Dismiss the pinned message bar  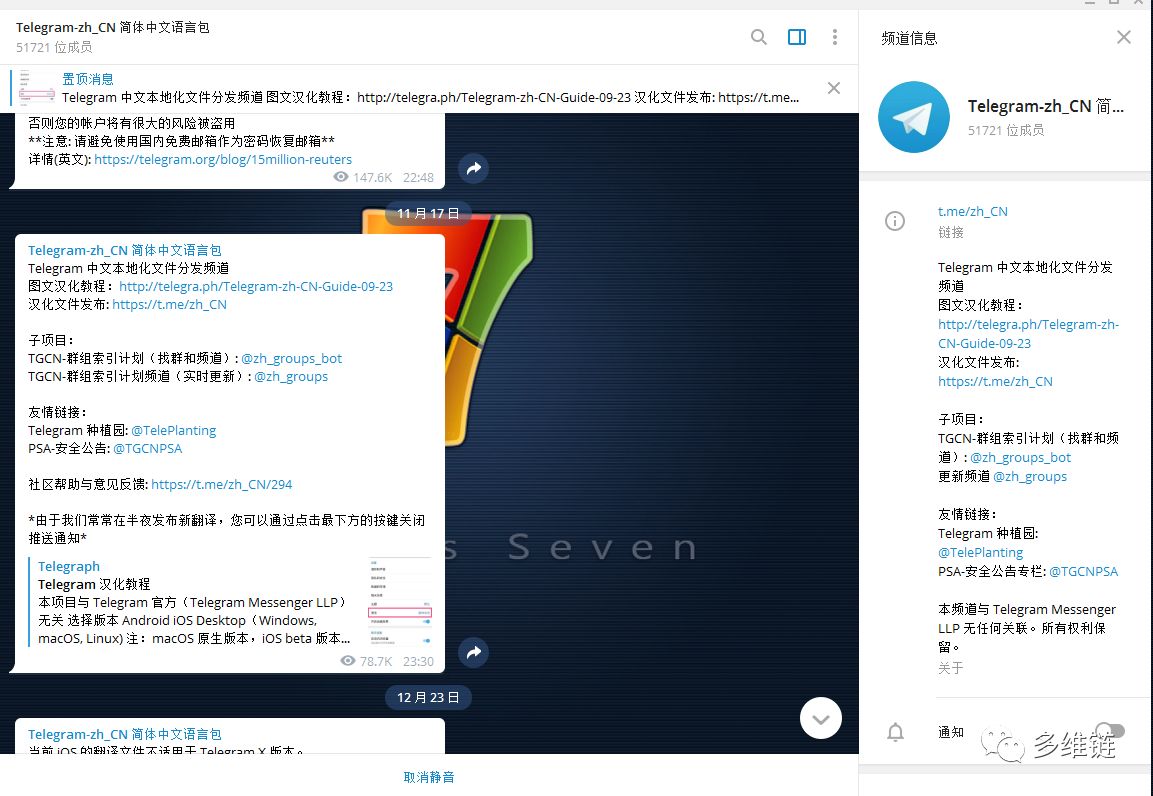(x=834, y=88)
